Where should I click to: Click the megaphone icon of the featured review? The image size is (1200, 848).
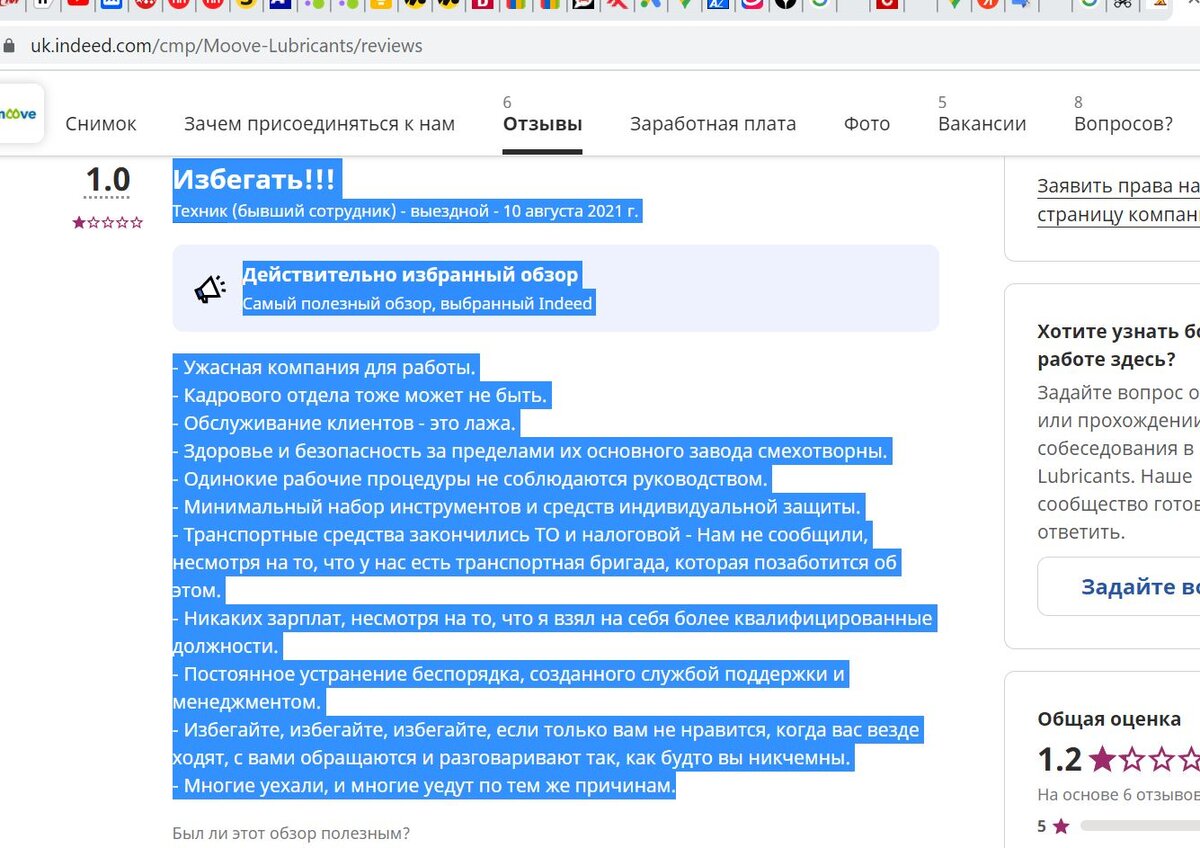click(210, 289)
